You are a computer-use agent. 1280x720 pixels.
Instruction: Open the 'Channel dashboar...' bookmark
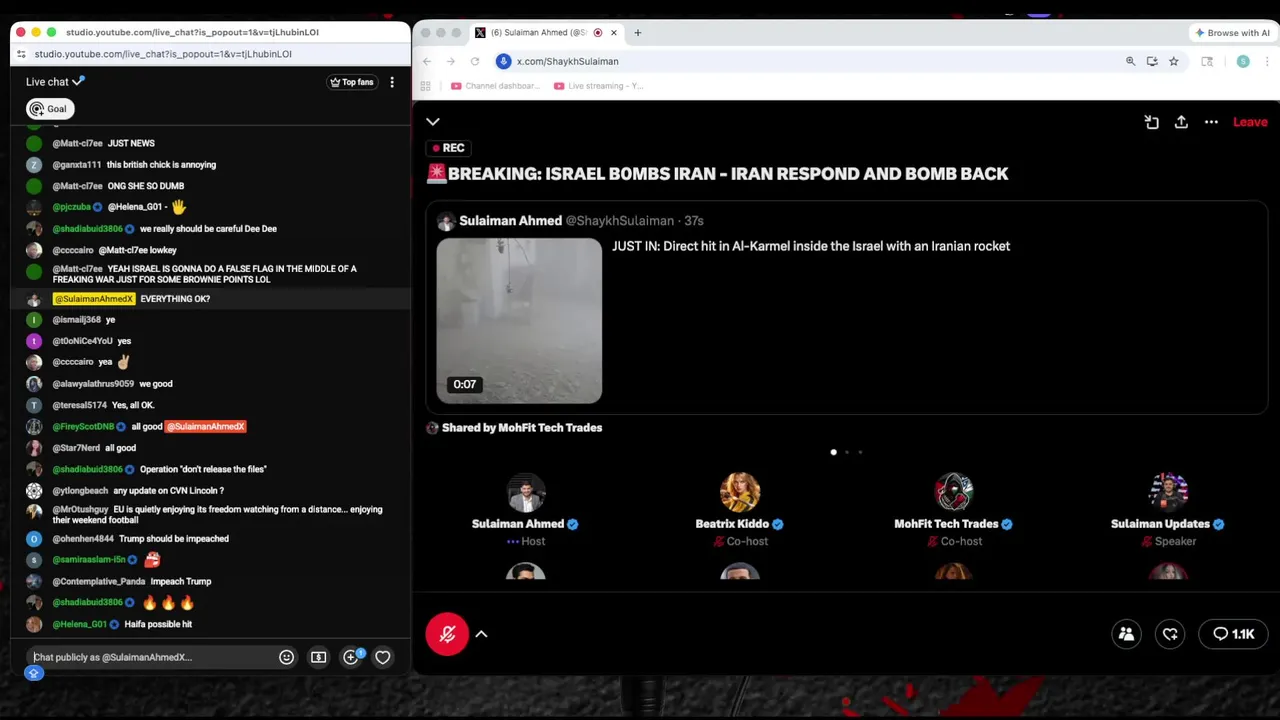495,86
